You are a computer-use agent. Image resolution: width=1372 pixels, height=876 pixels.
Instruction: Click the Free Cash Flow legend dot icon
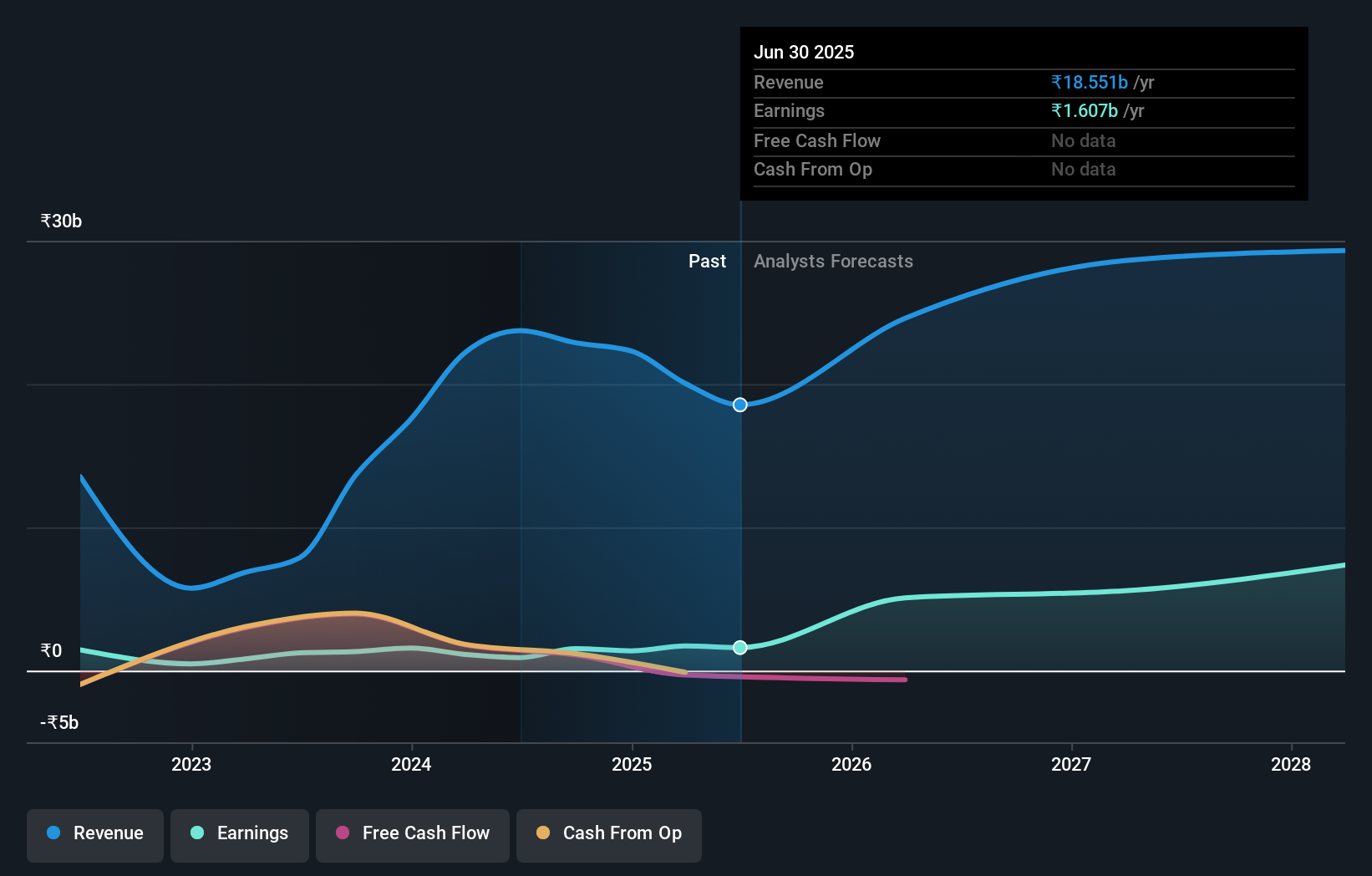[x=343, y=833]
